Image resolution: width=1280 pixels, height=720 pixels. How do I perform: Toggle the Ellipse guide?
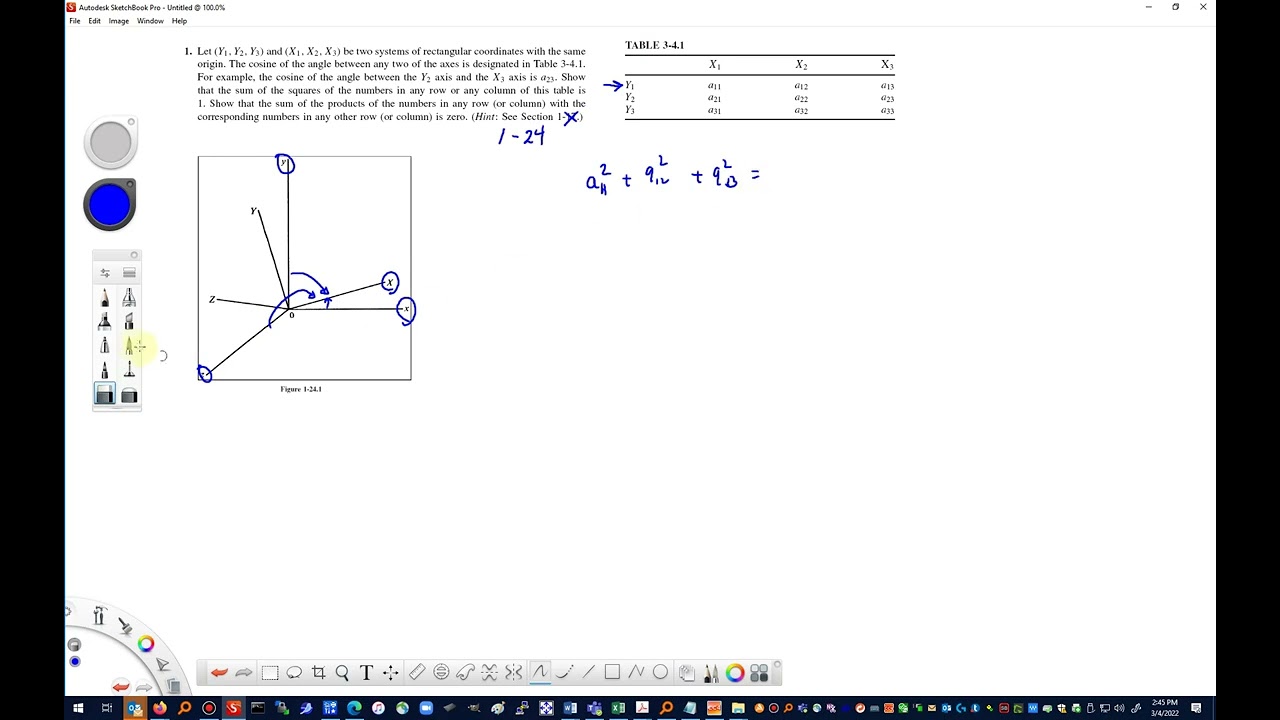point(441,673)
